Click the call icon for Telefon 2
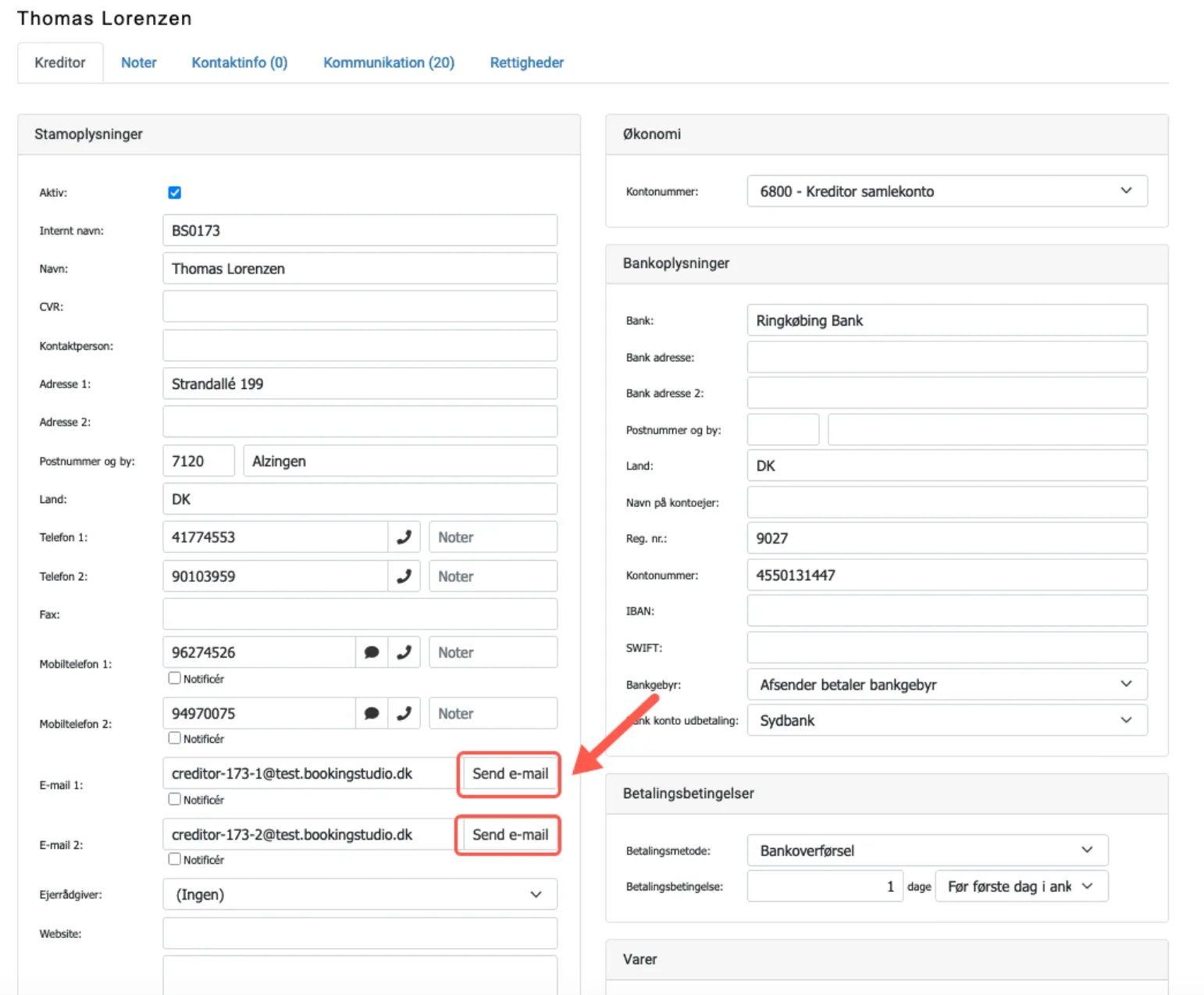This screenshot has height=995, width=1204. coord(404,576)
